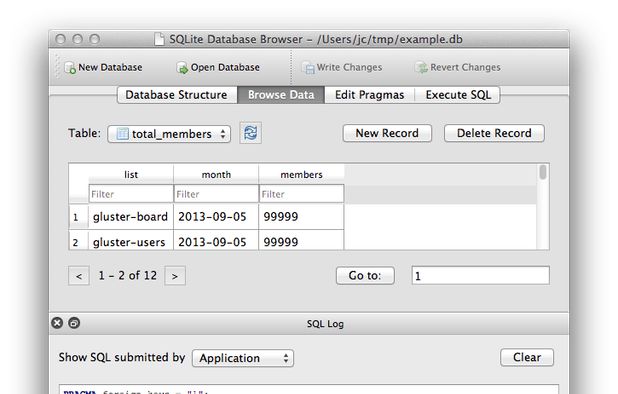The image size is (618, 394).
Task: Select the gluster-users cell
Action: [x=131, y=240]
